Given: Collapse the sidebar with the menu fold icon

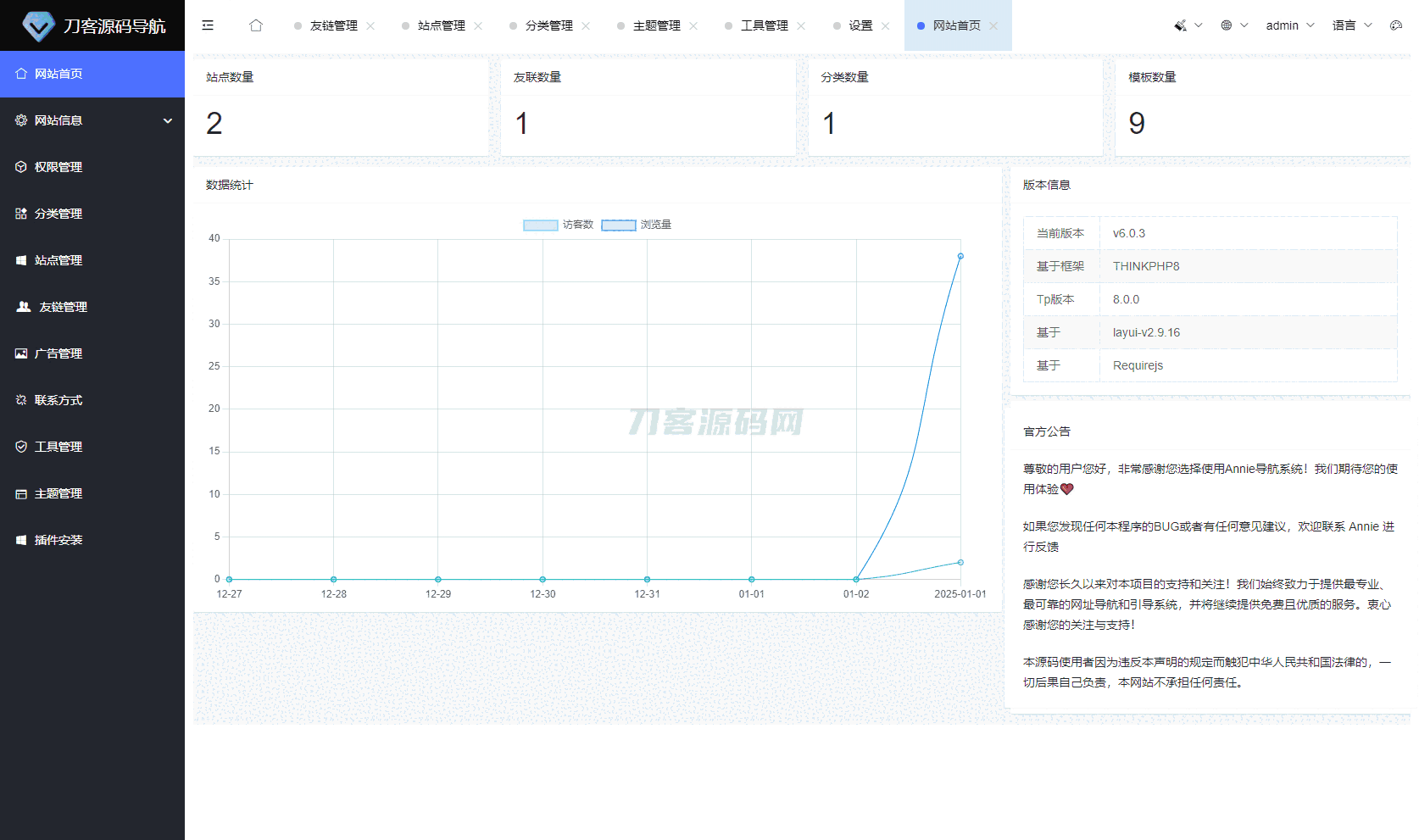Looking at the screenshot, I should (x=208, y=25).
